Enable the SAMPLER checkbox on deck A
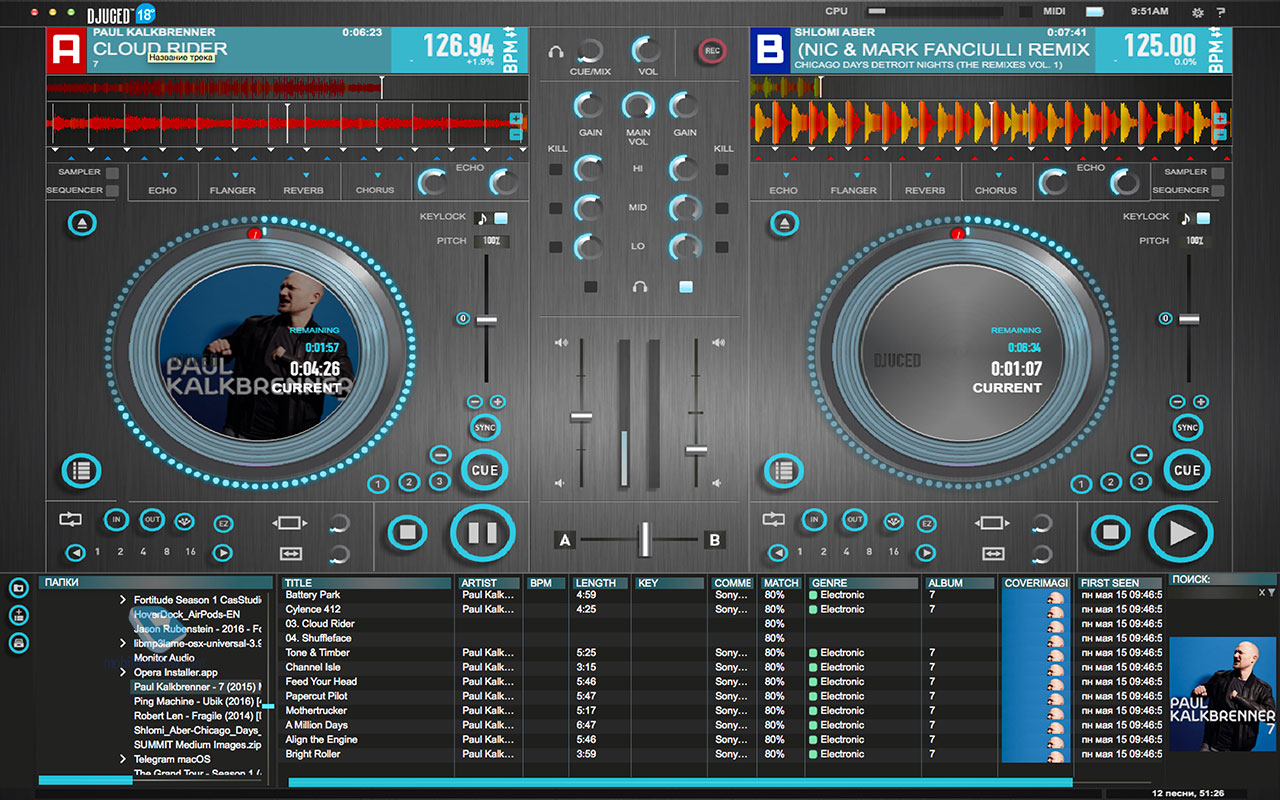 click(x=112, y=172)
